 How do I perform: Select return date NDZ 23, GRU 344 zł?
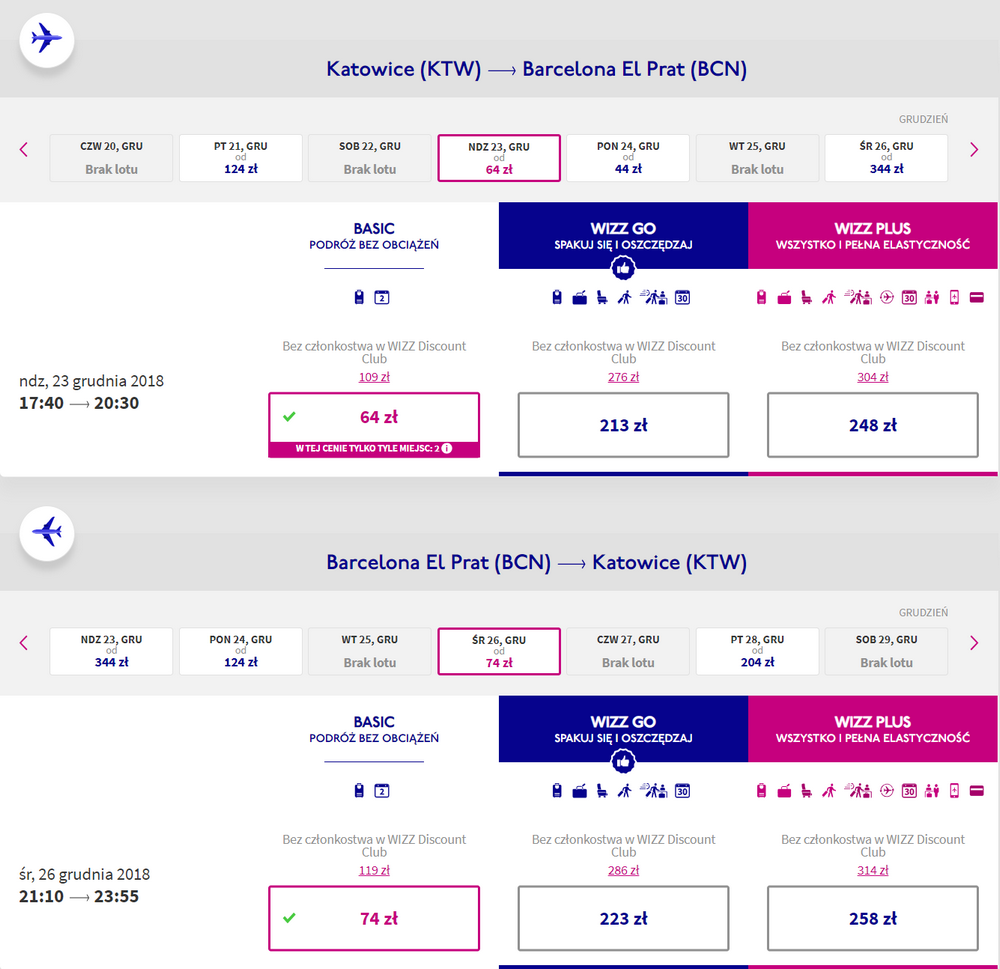111,651
